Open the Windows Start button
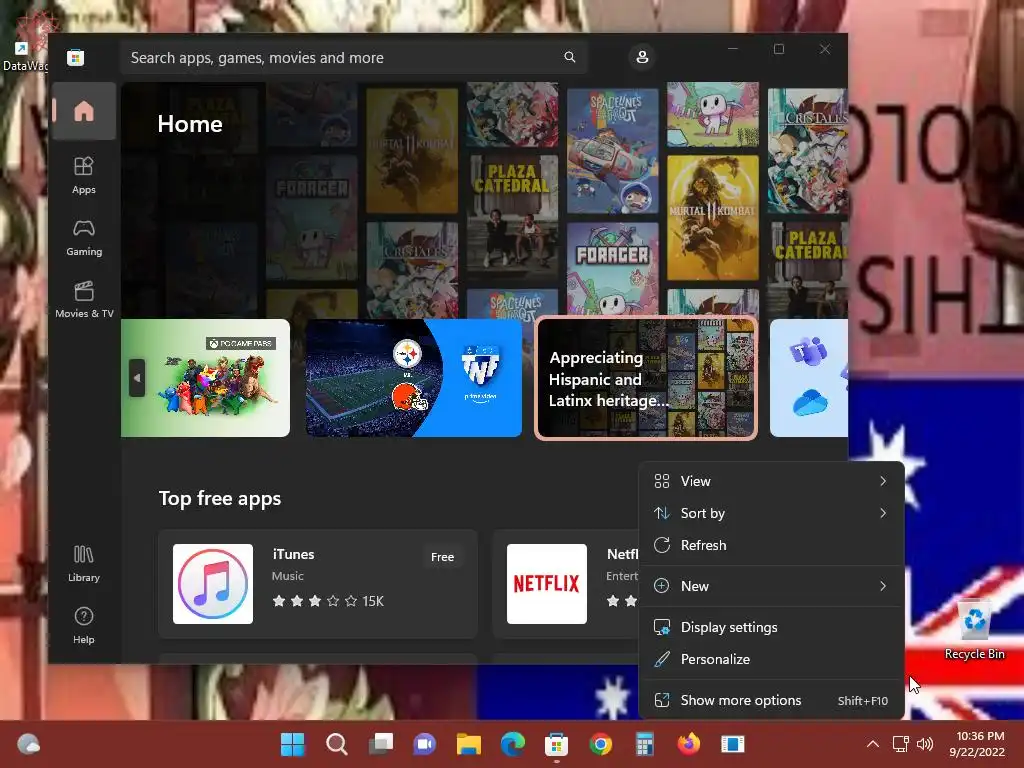This screenshot has height=768, width=1024. tap(293, 744)
